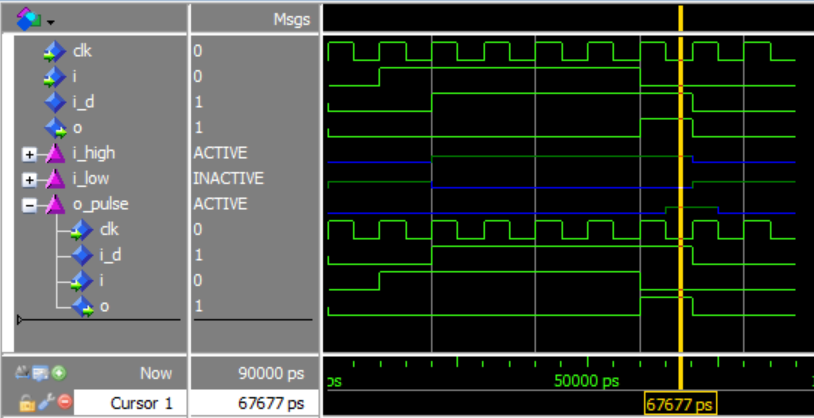Select o signal nested under o_pulse
Image resolution: width=814 pixels, height=418 pixels.
[x=104, y=306]
